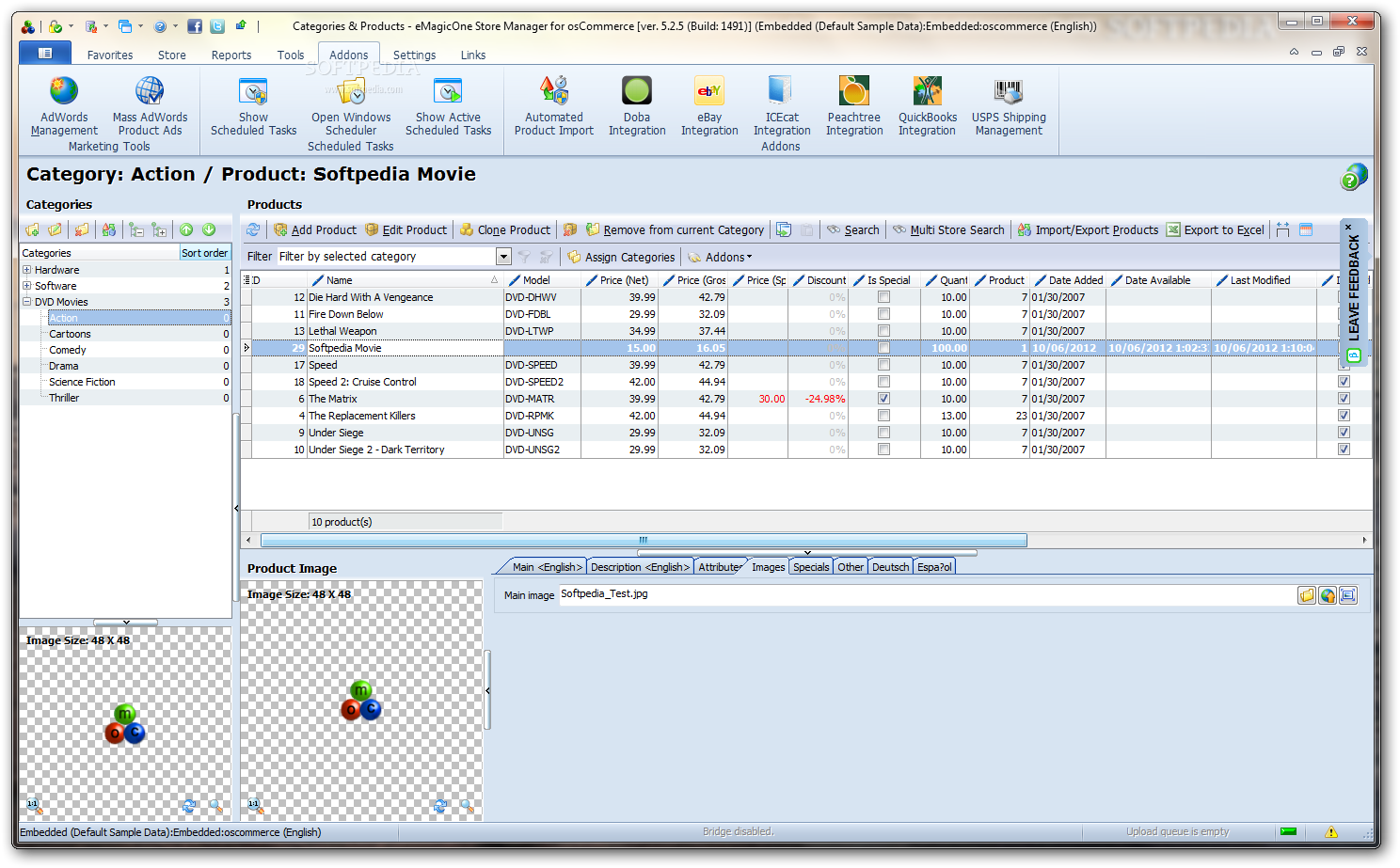
Task: Browse for main image file folder icon
Action: [x=1307, y=595]
